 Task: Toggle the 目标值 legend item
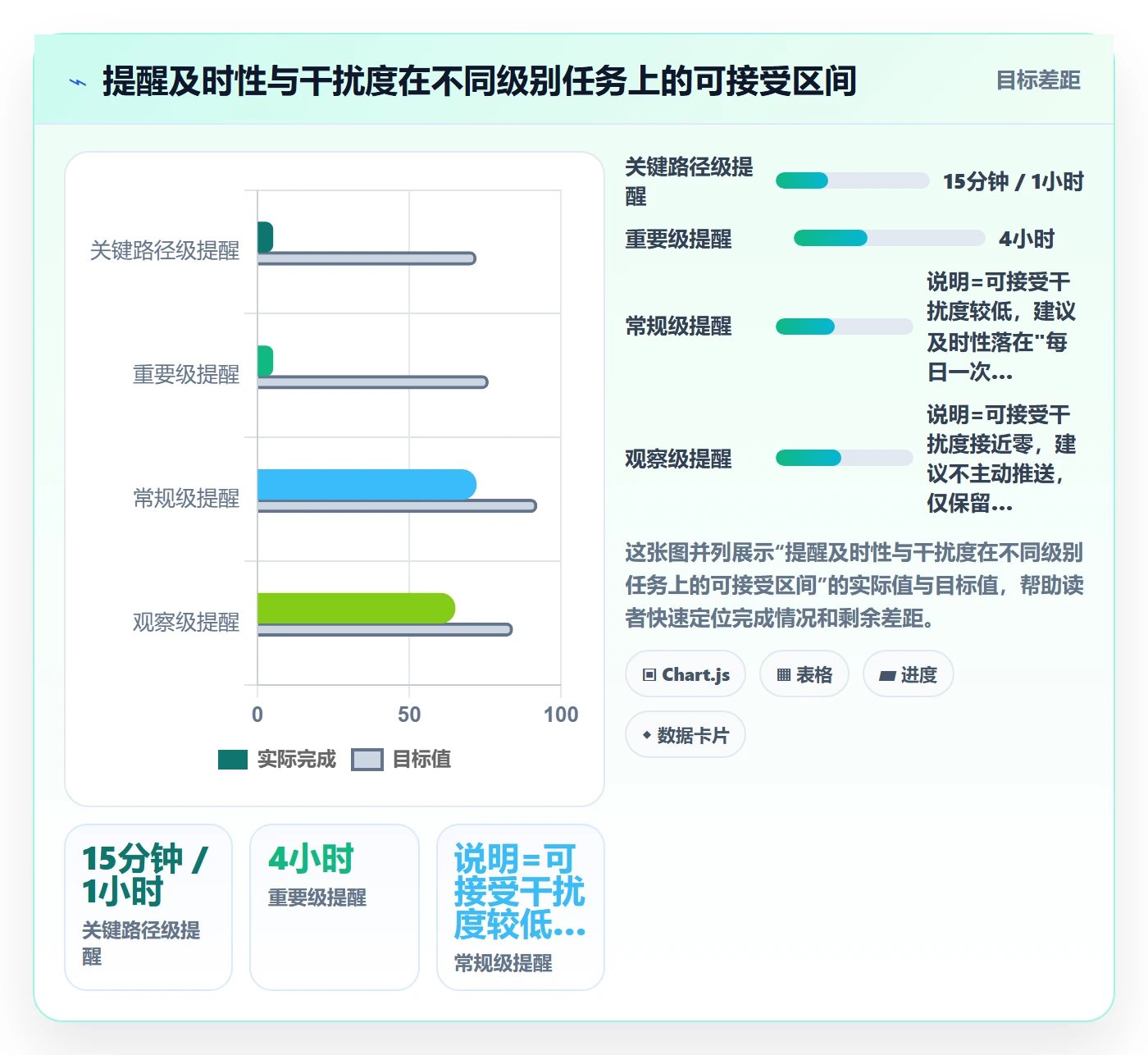(401, 760)
